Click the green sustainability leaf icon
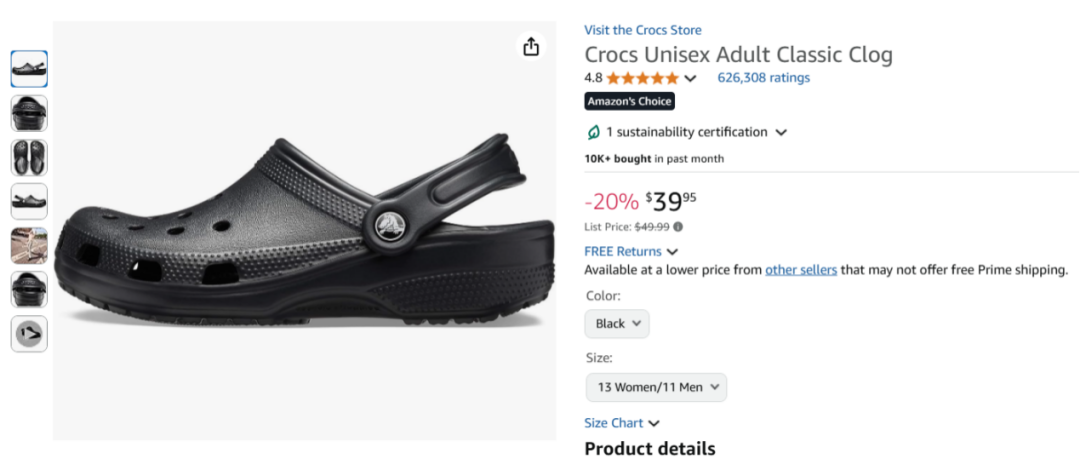Viewport: 1080px width, 470px height. [x=593, y=132]
